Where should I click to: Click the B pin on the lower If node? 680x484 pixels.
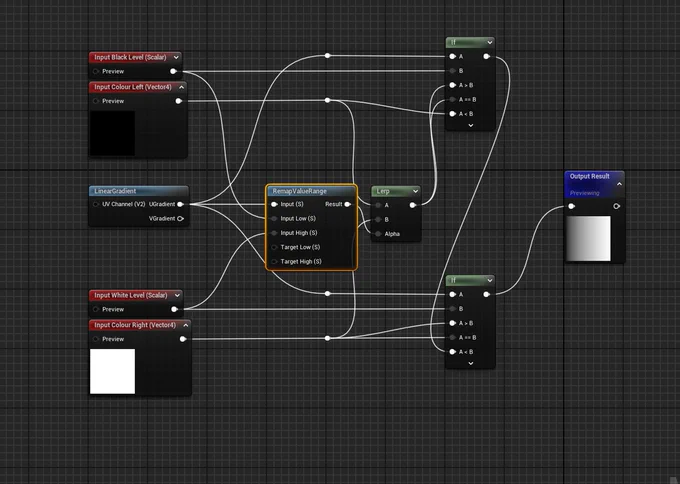point(453,309)
